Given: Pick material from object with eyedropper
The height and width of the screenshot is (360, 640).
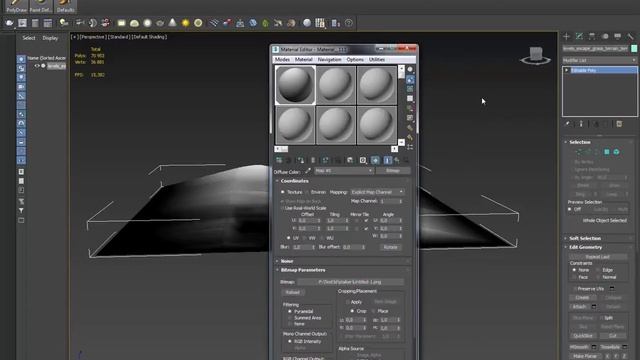Looking at the screenshot, I should tap(308, 171).
